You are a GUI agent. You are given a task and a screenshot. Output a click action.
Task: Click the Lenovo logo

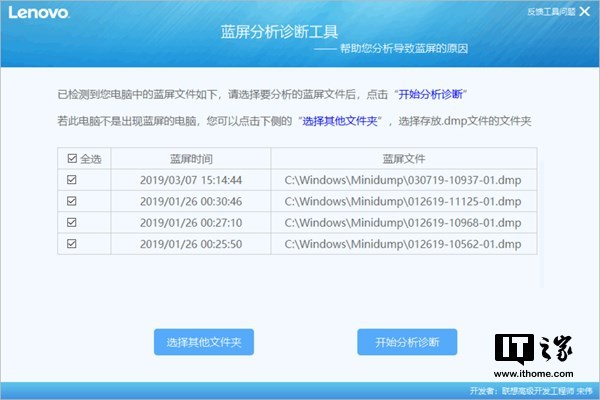38,15
